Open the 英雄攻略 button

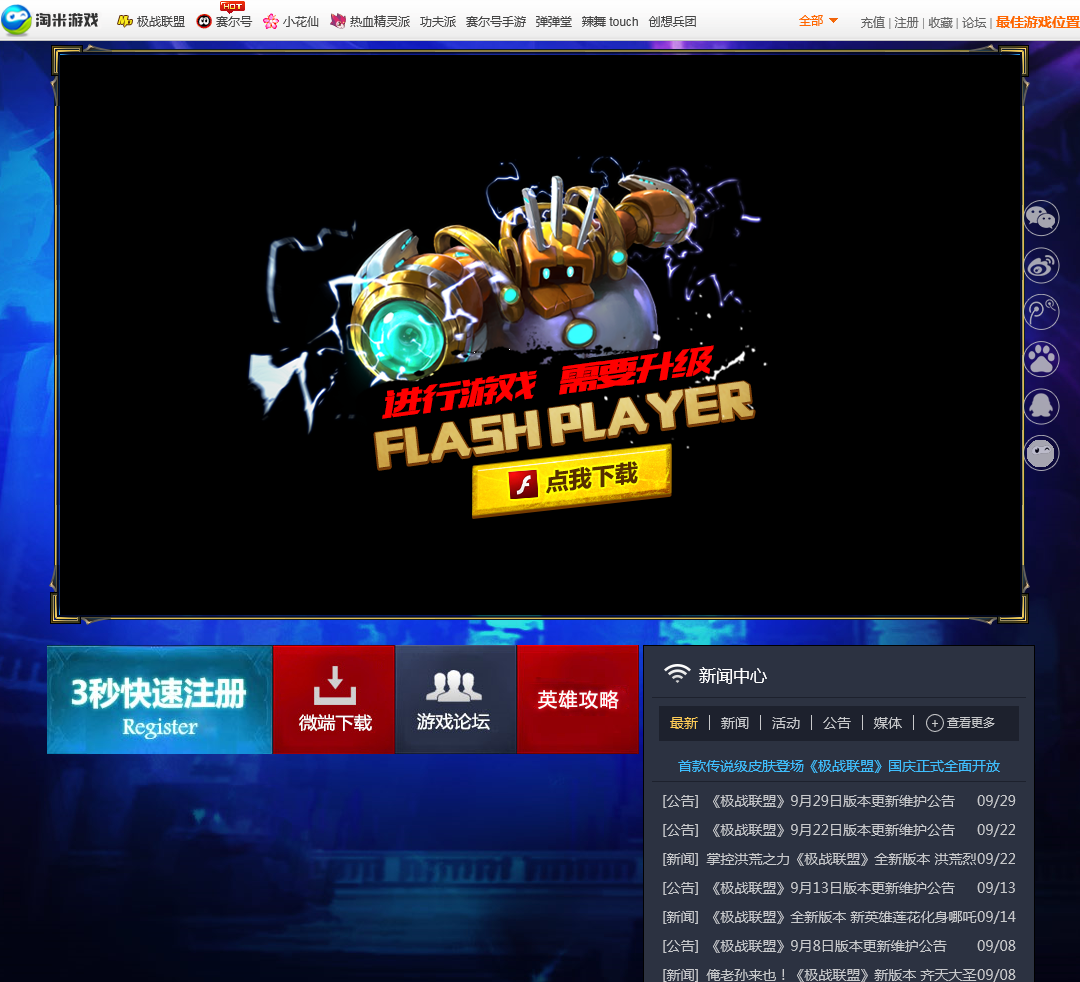pyautogui.click(x=578, y=700)
